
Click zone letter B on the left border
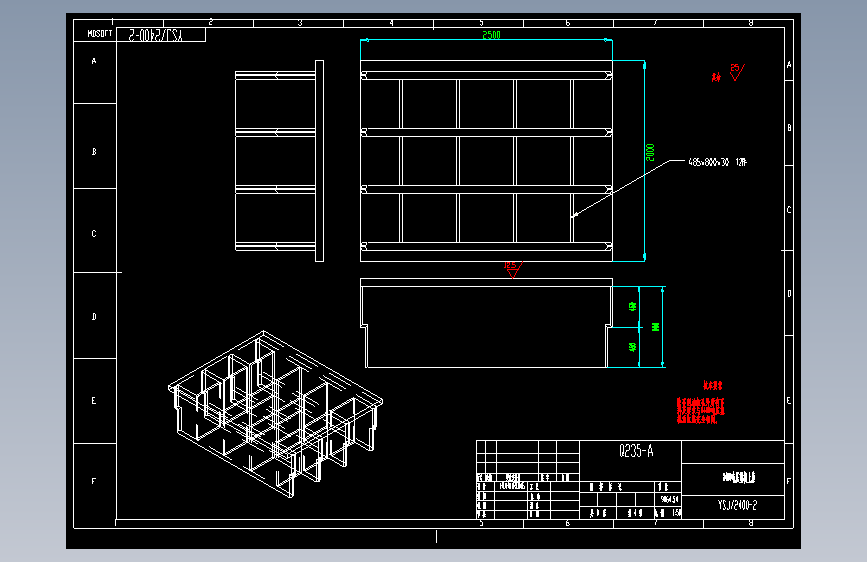click(94, 151)
